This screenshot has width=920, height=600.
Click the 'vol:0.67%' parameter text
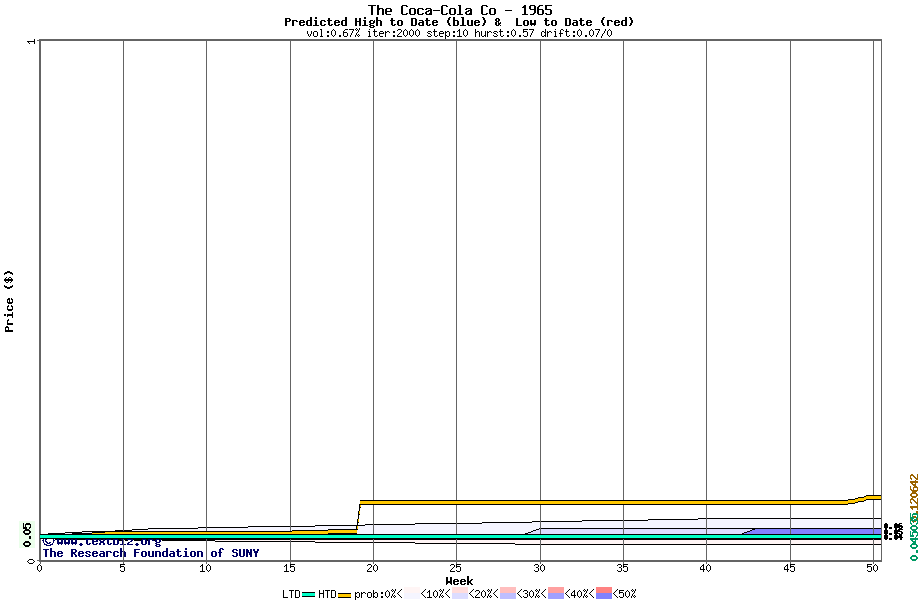(333, 33)
